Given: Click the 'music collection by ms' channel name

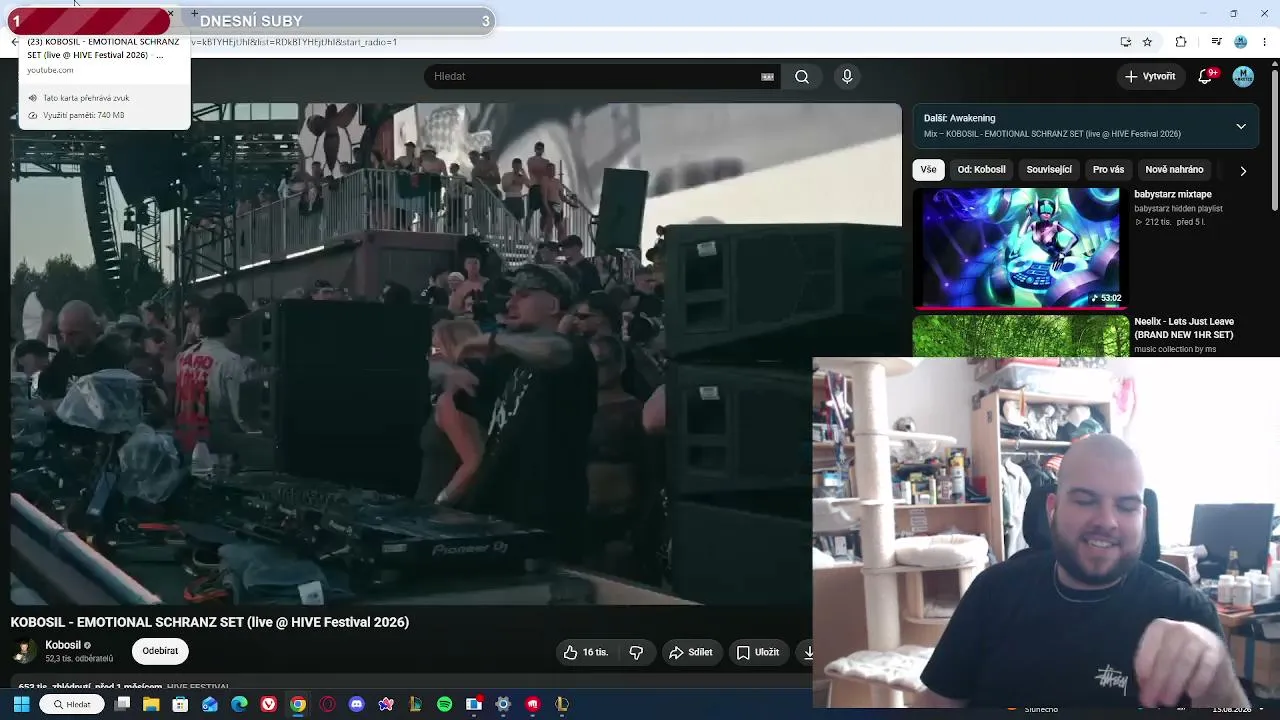Looking at the screenshot, I should pos(1175,349).
